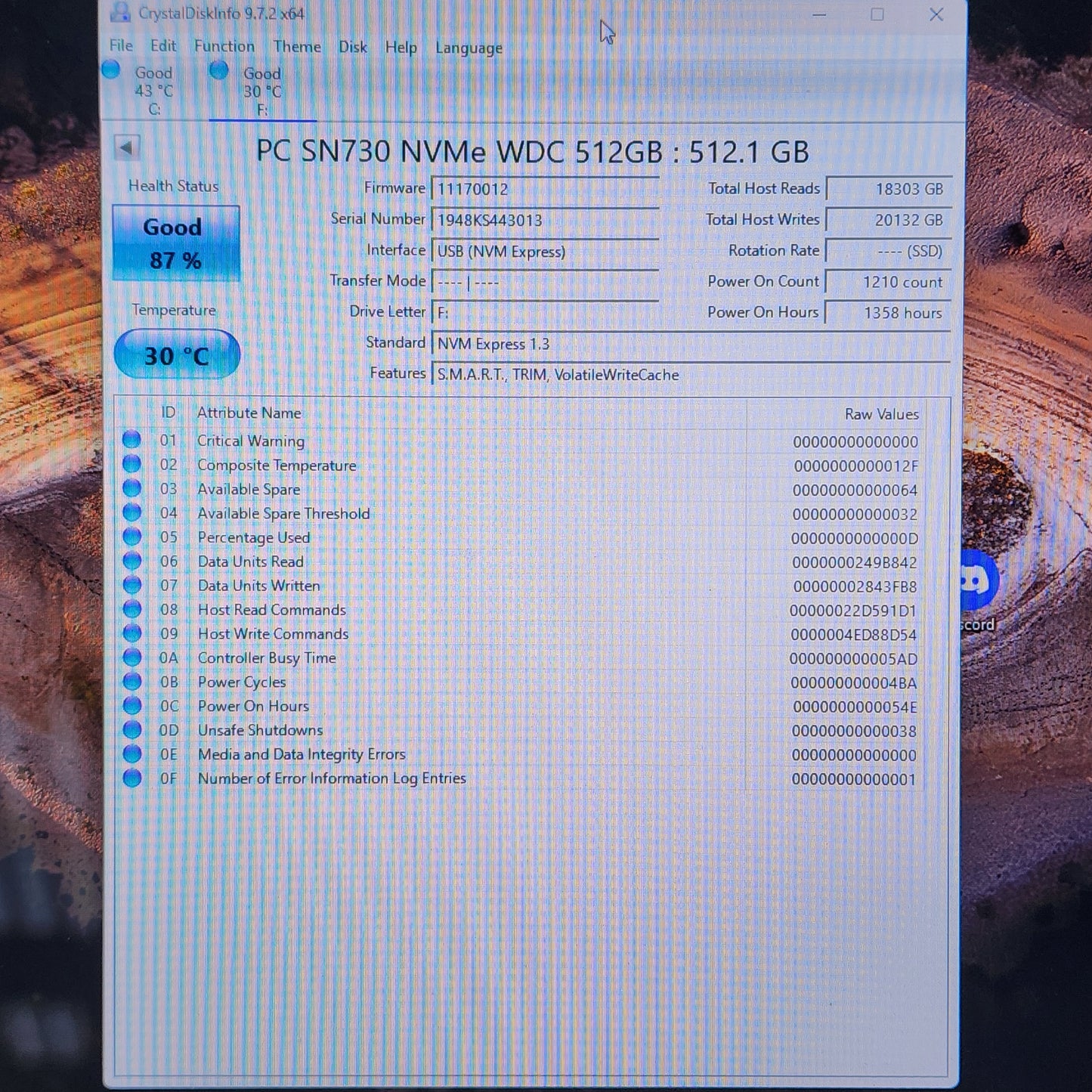
Task: Click the Rotation Rate value
Action: pyautogui.click(x=888, y=251)
